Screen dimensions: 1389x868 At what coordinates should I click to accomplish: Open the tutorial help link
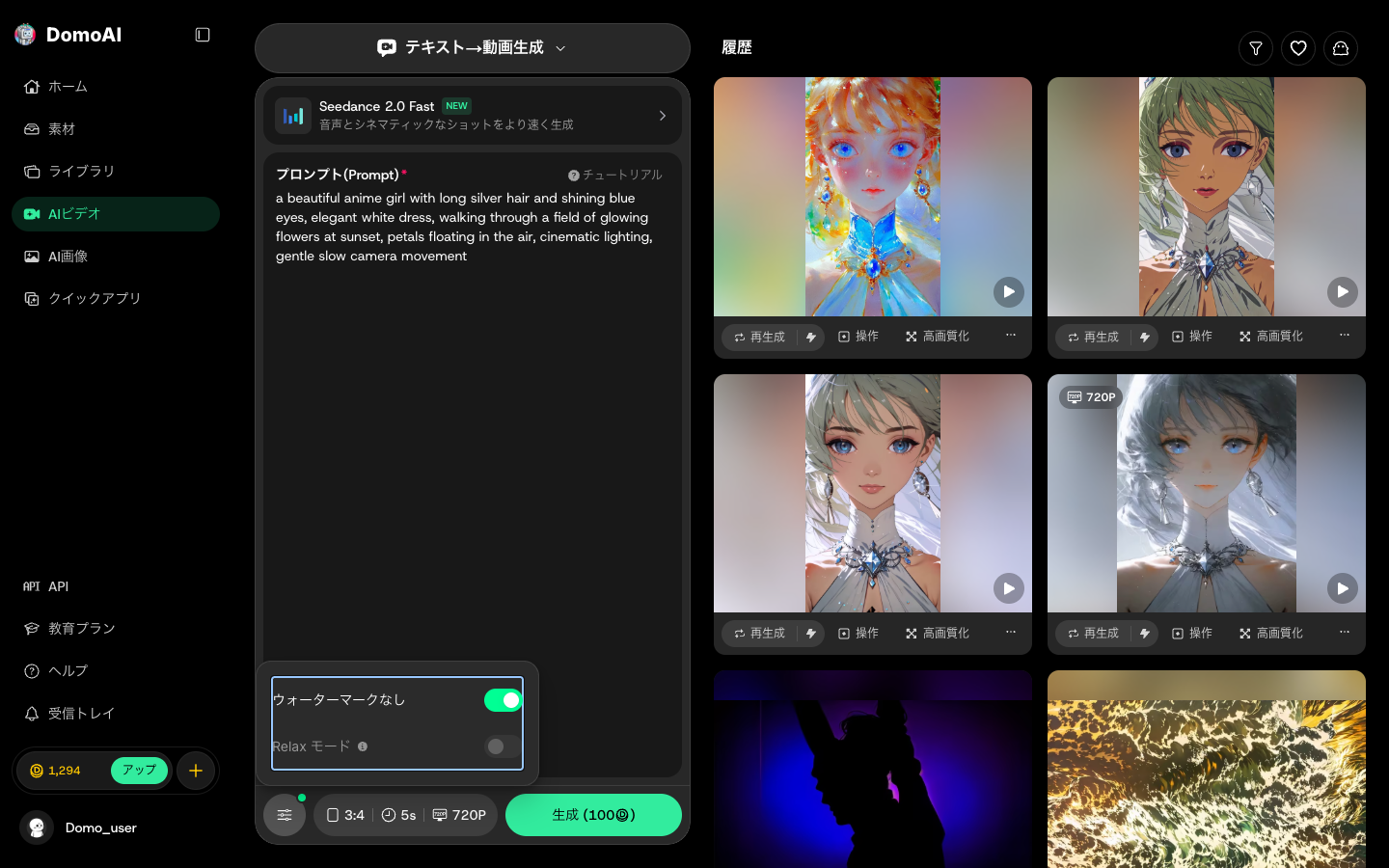point(615,175)
